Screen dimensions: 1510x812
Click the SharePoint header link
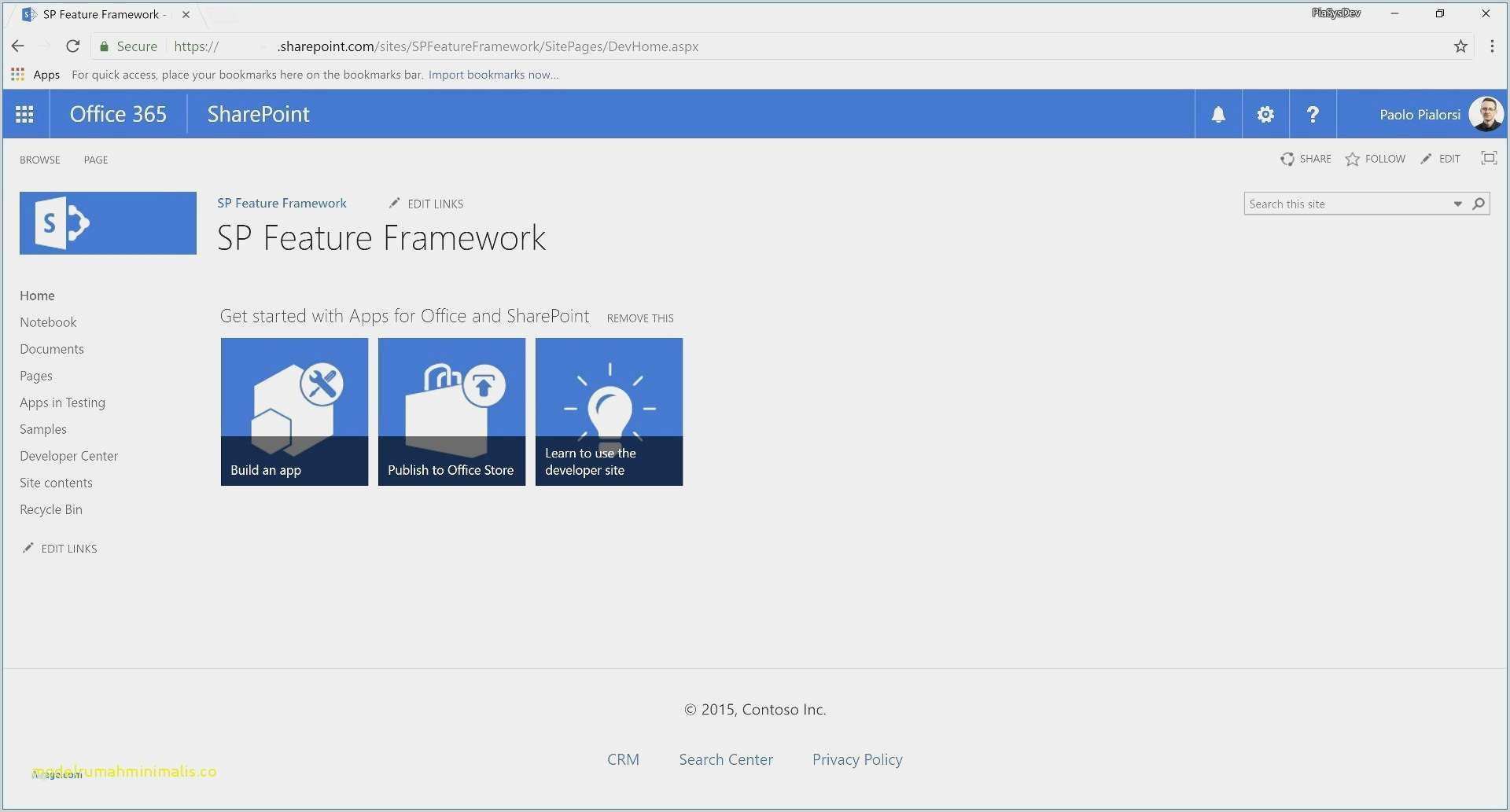[x=258, y=115]
